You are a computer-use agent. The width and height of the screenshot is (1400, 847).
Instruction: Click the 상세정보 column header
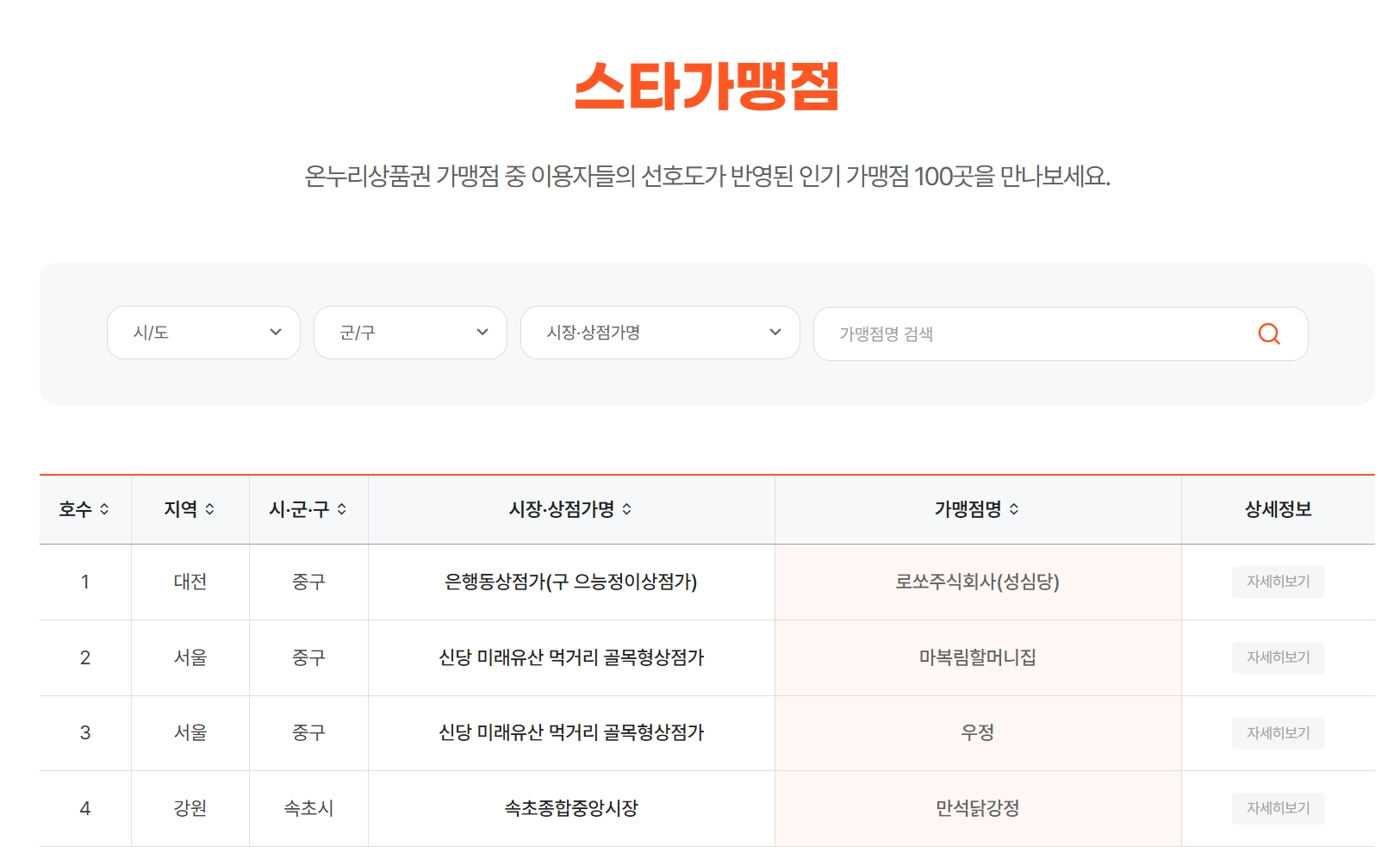click(x=1278, y=509)
